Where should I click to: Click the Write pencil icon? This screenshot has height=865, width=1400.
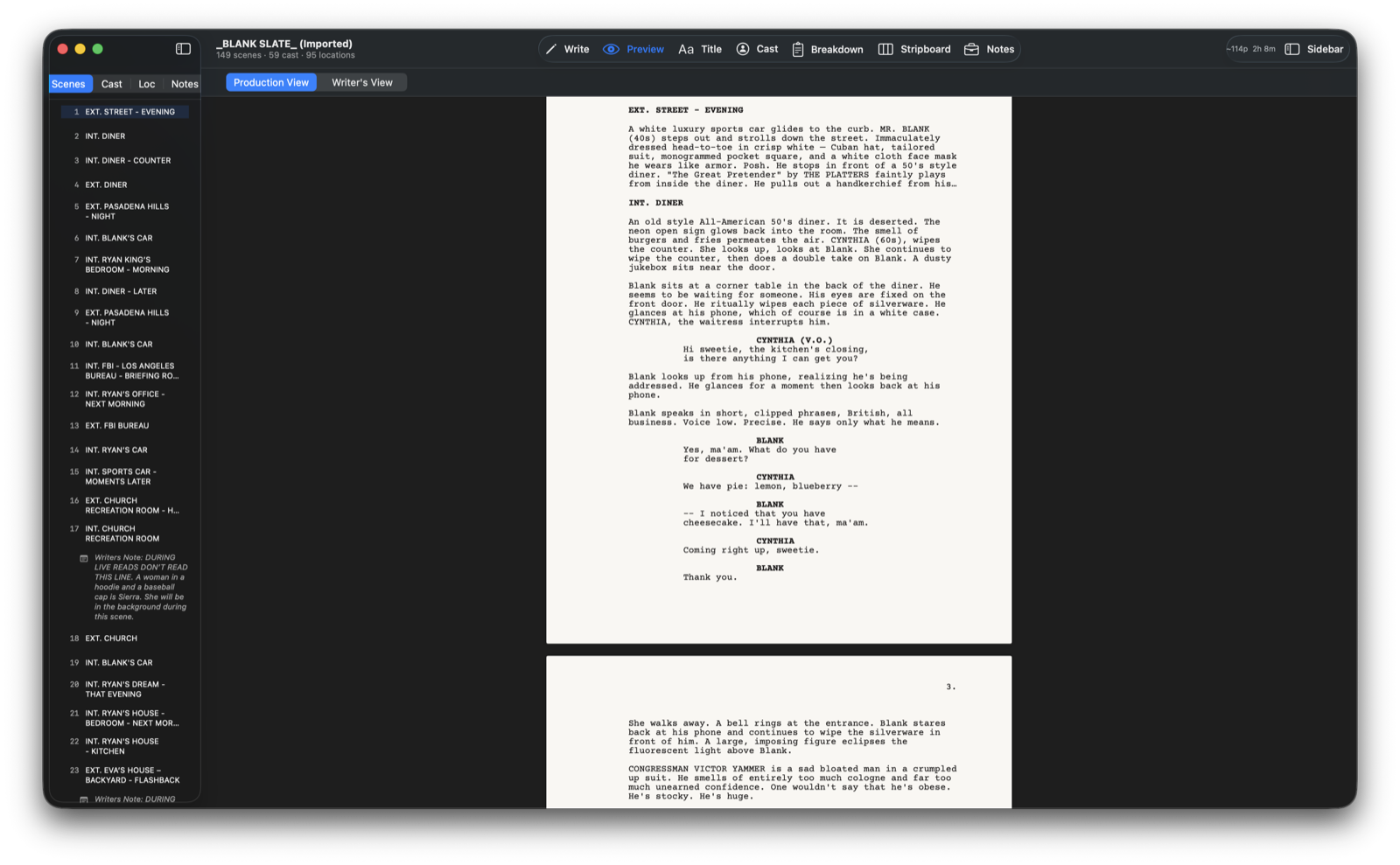pos(551,49)
